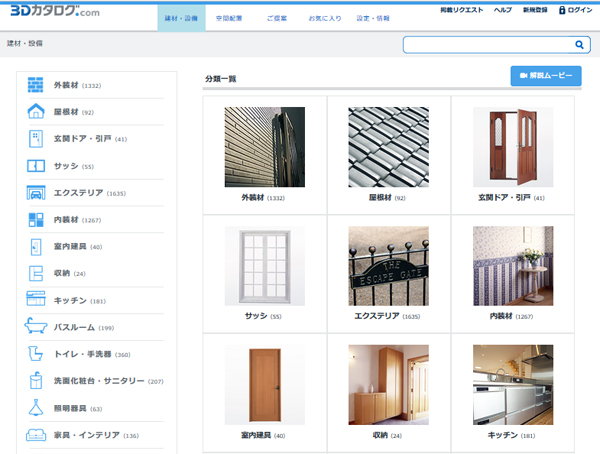Open the 建材・設備 tab
The image size is (600, 454).
point(182,19)
